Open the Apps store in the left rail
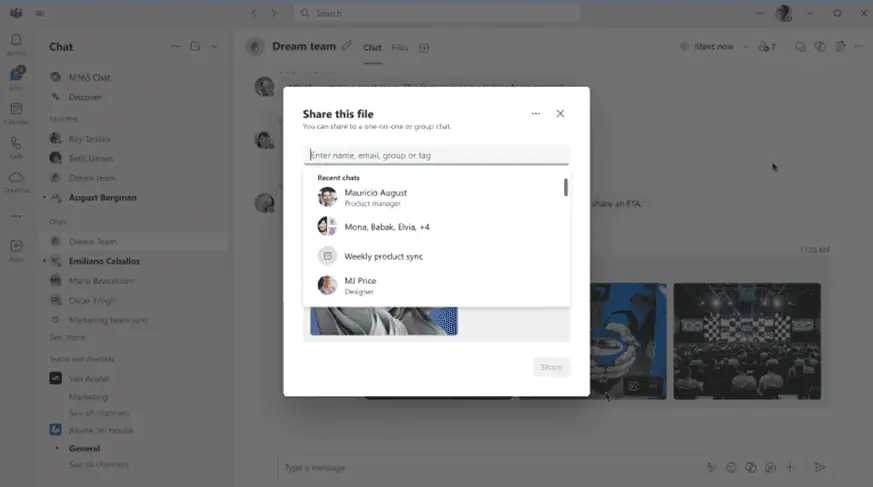The image size is (873, 487). [16, 249]
